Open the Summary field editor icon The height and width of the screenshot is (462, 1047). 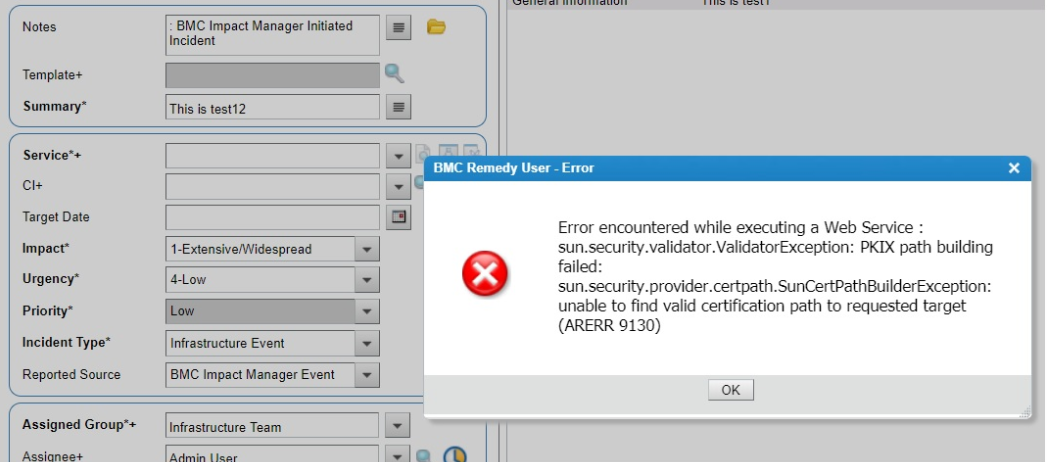click(x=399, y=107)
